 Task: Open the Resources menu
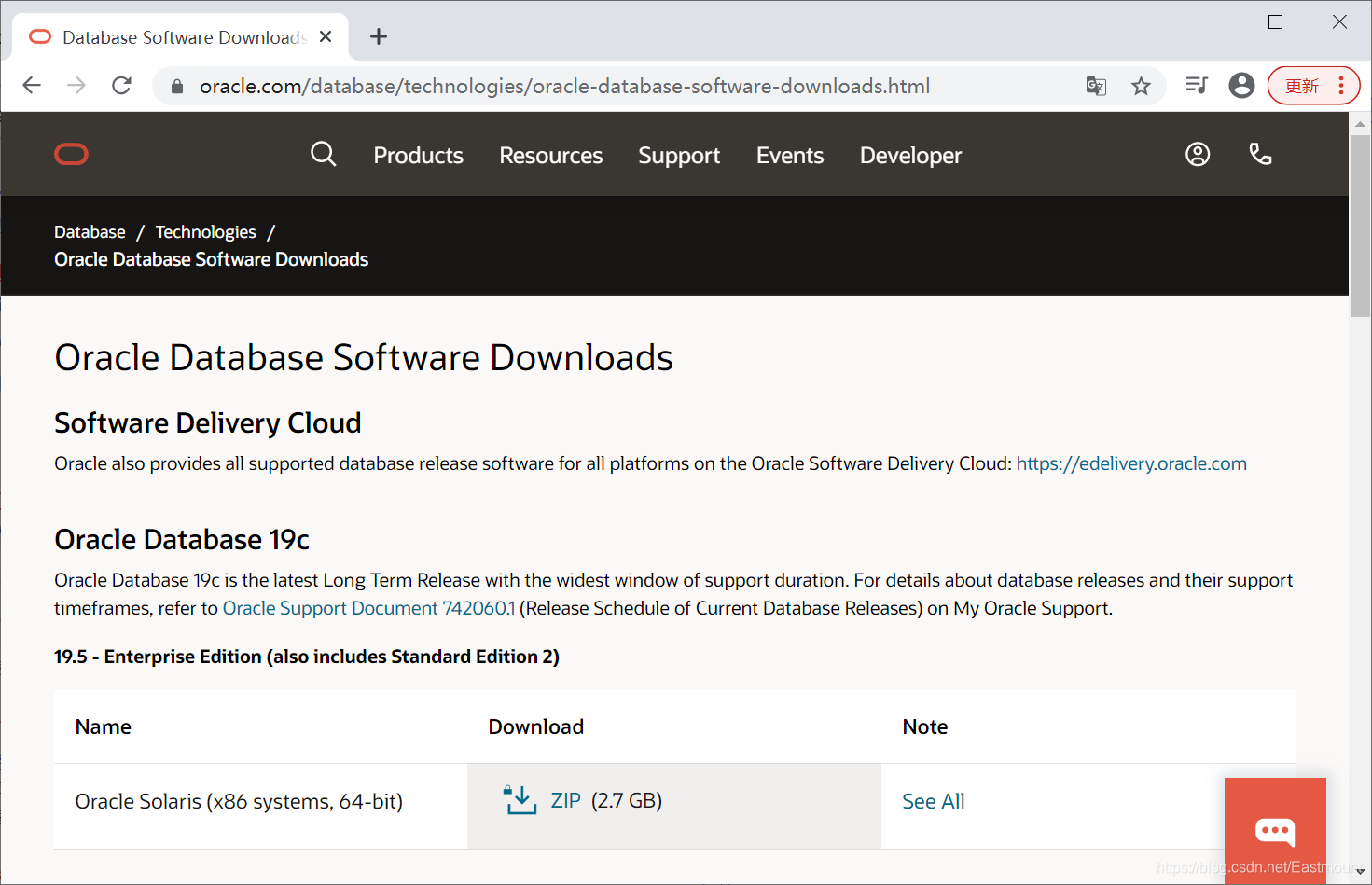(x=550, y=156)
